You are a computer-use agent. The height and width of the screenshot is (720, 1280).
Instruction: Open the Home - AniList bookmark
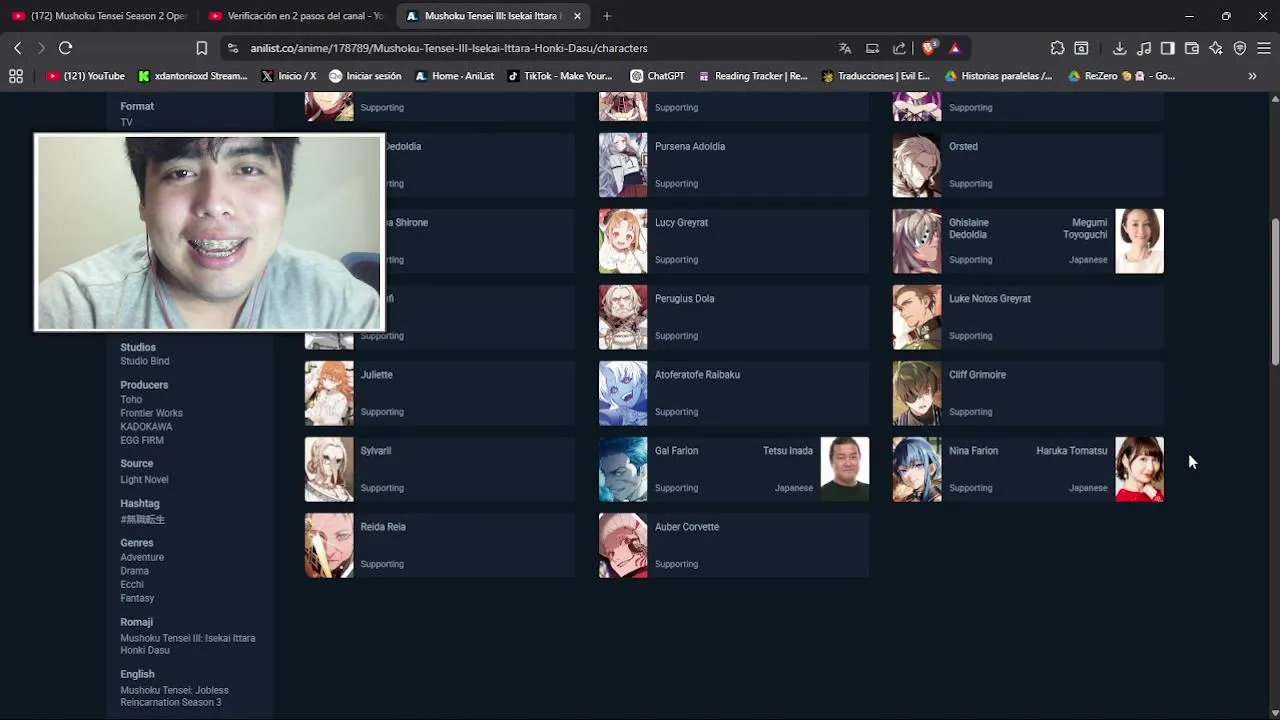pos(454,76)
